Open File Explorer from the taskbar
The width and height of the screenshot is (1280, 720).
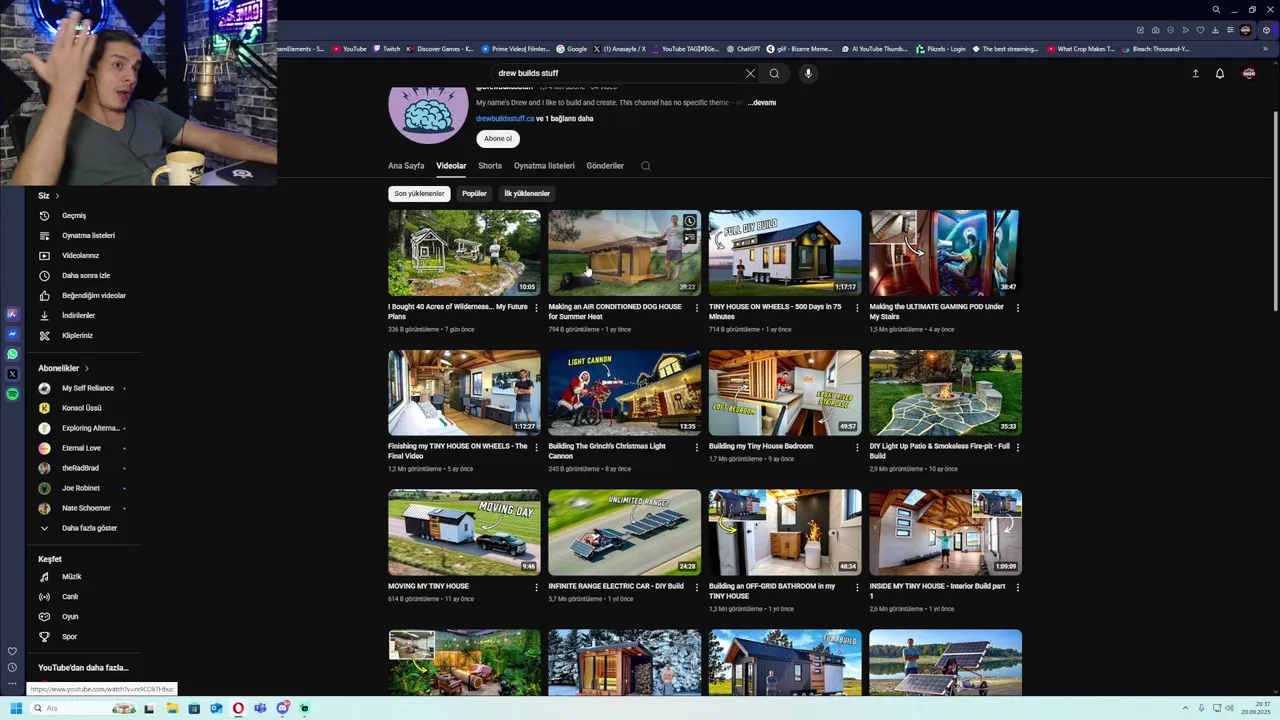(172, 708)
